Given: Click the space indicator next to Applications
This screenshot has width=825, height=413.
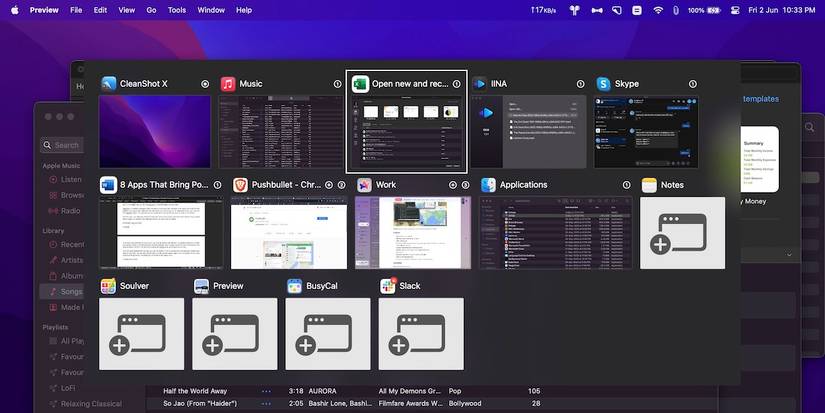Looking at the screenshot, I should click(x=626, y=185).
